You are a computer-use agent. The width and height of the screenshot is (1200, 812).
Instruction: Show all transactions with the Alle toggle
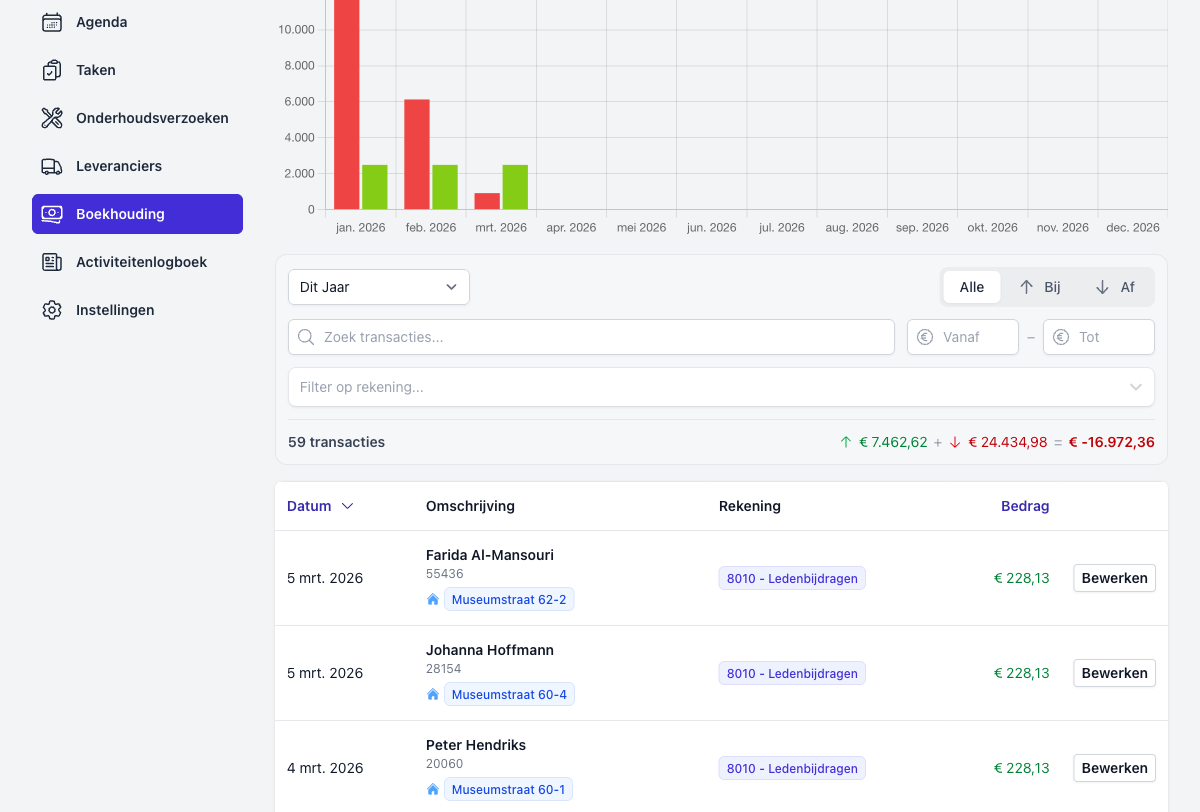tap(971, 287)
